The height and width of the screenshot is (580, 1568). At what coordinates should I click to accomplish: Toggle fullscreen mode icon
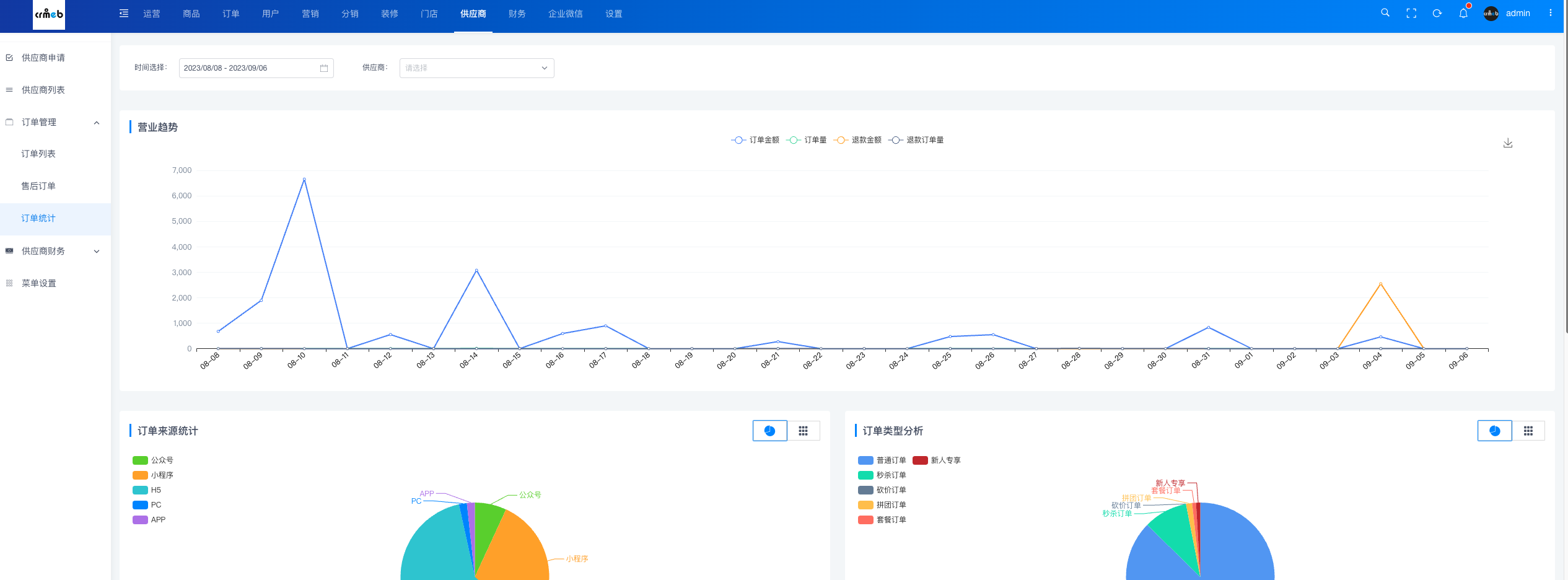point(1411,13)
